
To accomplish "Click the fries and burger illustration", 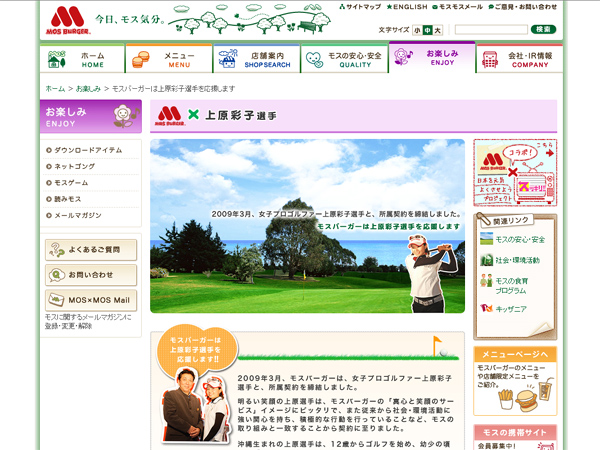I will click(x=526, y=395).
